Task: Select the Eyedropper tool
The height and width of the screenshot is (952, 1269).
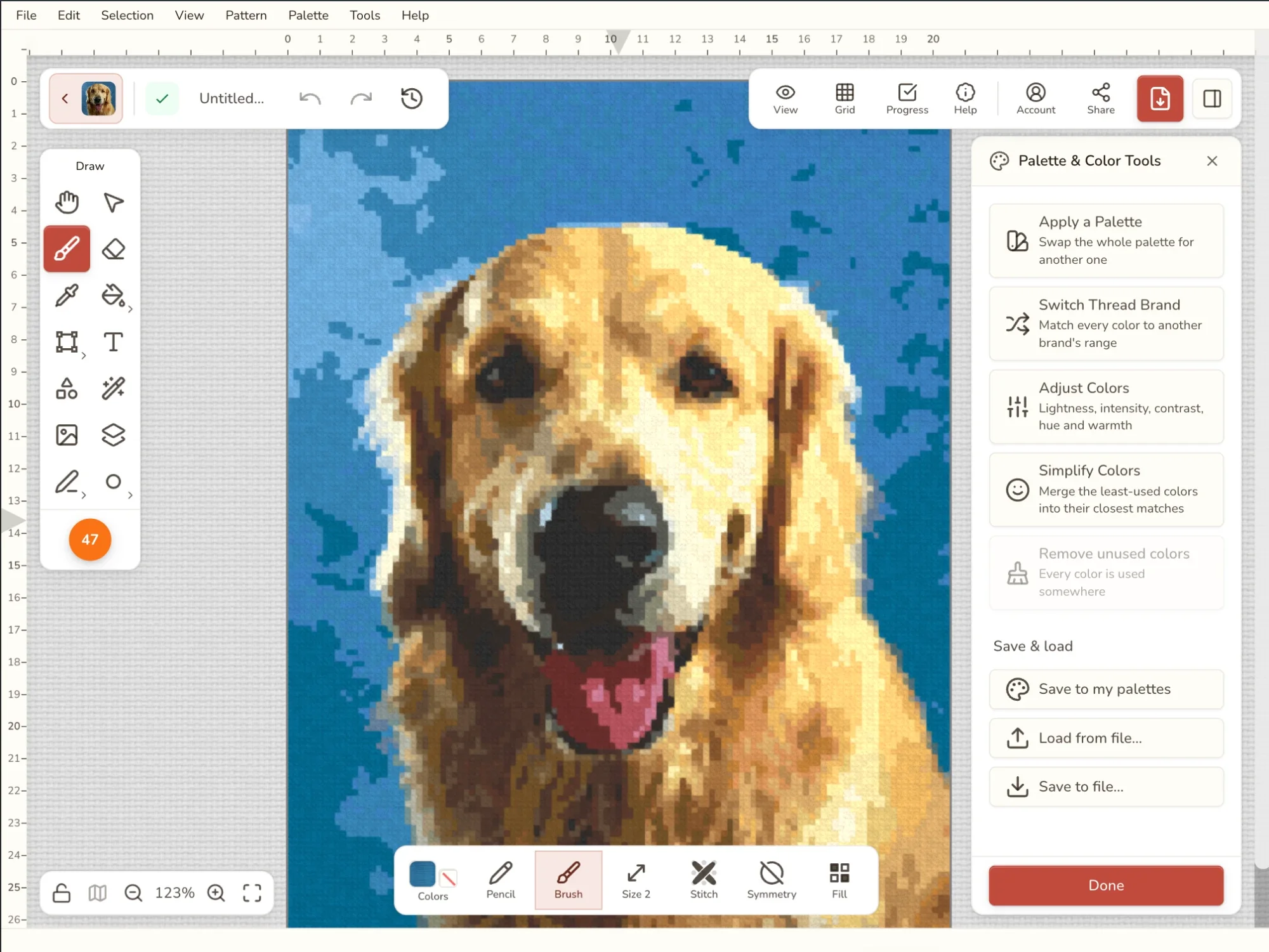Action: point(67,296)
